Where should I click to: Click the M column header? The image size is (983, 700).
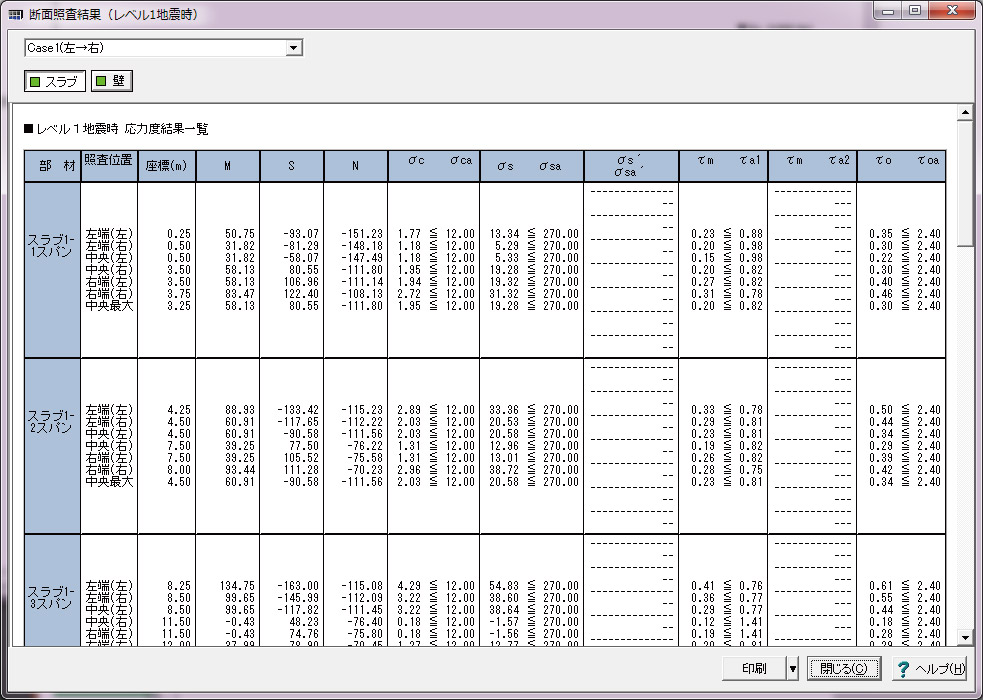coord(228,166)
